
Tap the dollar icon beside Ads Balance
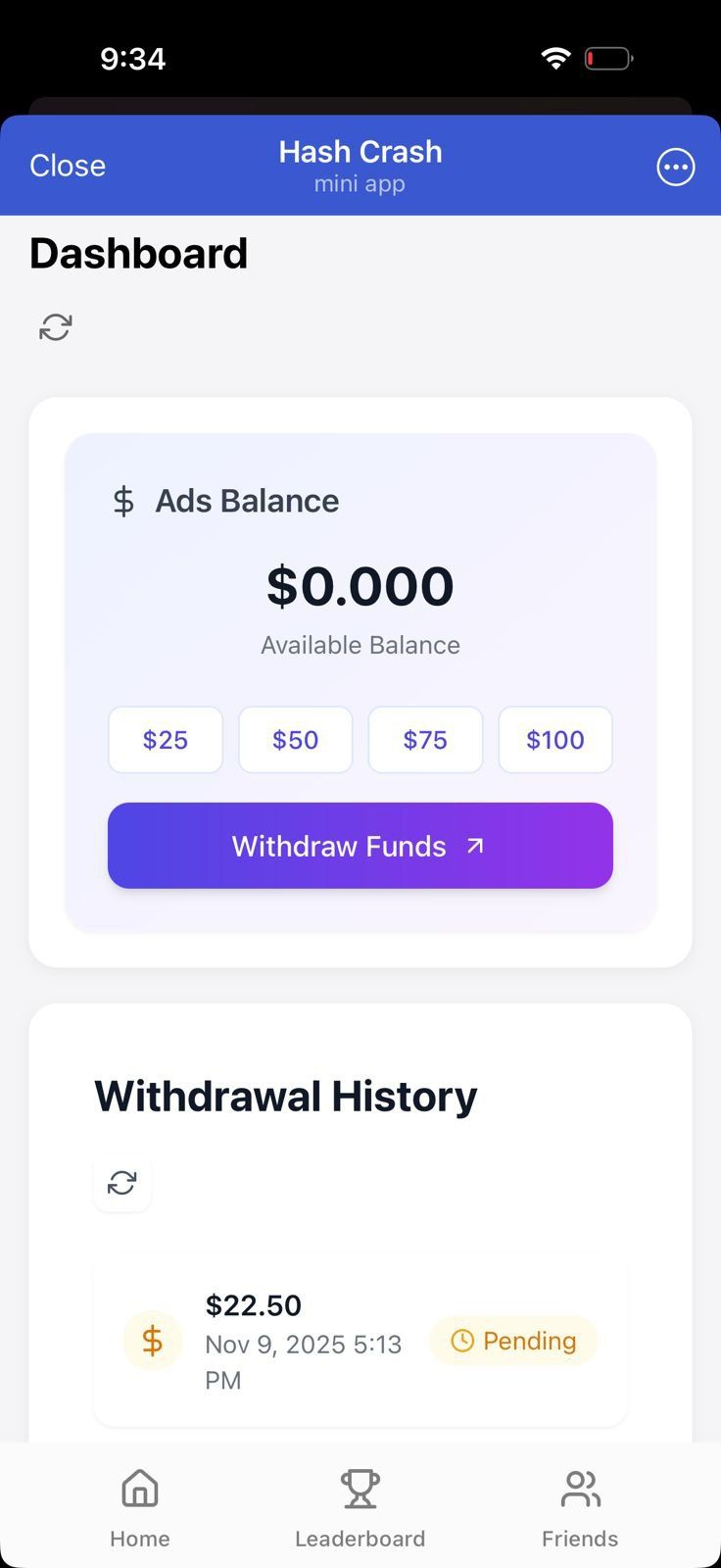tap(123, 501)
